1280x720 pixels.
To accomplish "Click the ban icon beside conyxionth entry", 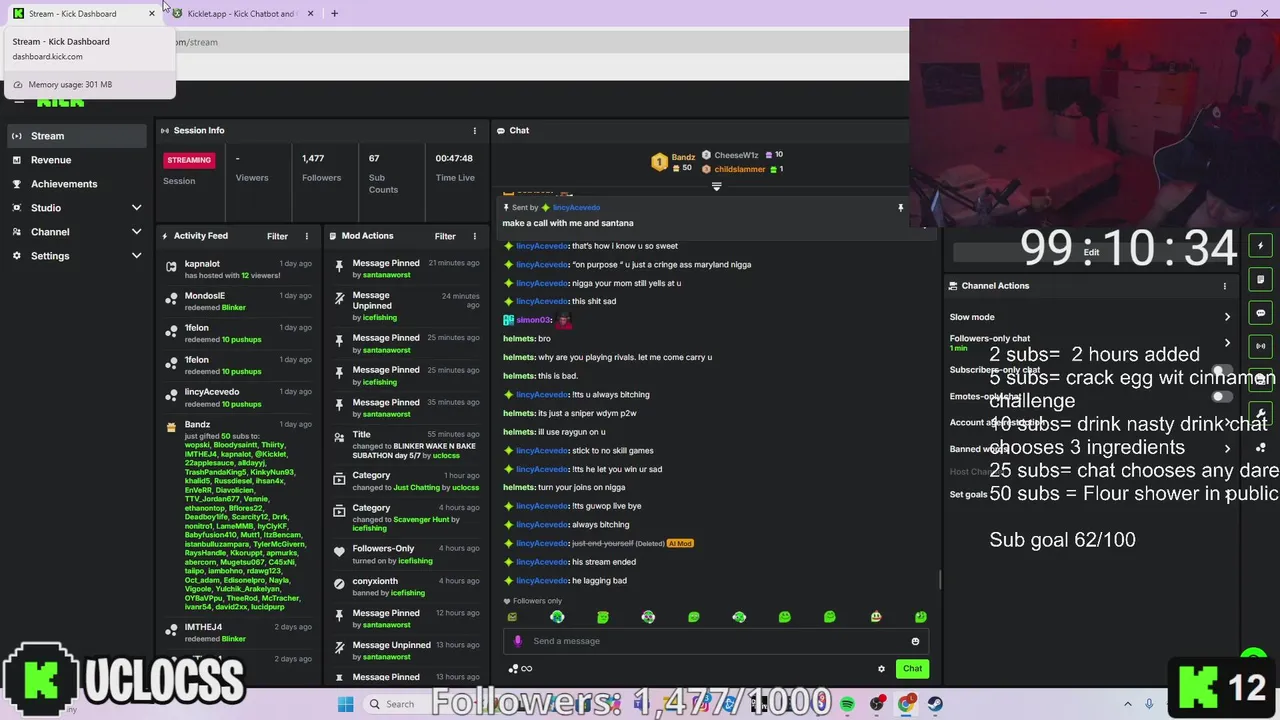I will click(x=339, y=584).
